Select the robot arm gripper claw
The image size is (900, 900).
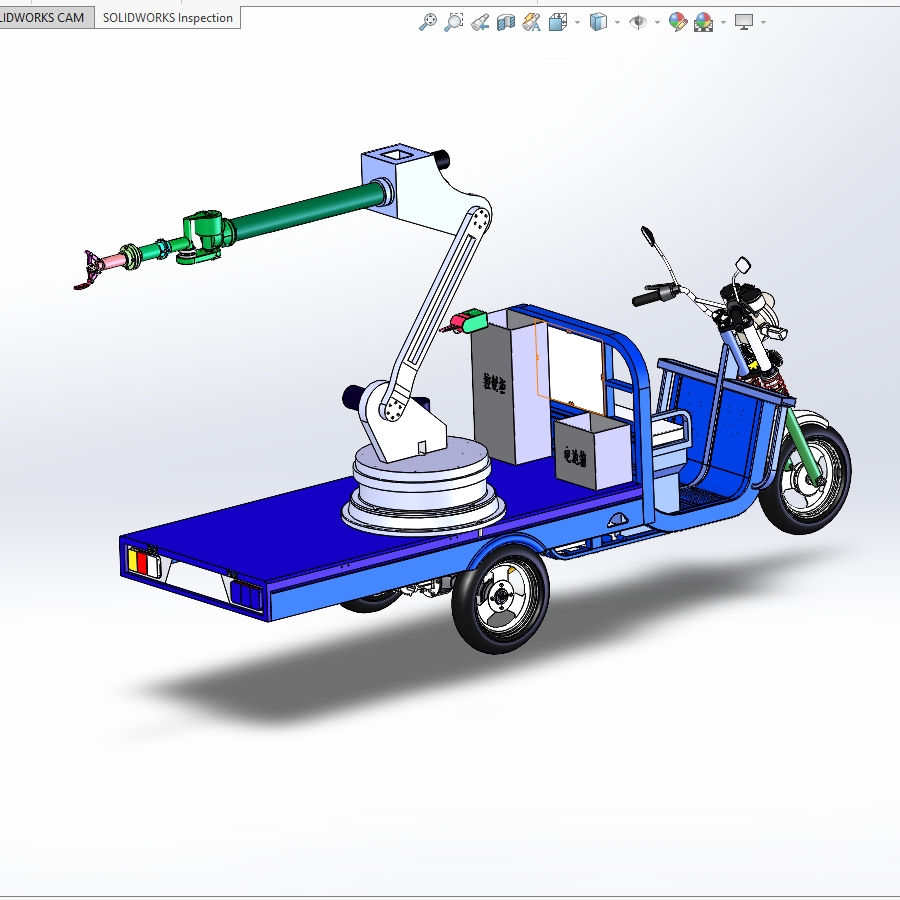(x=89, y=270)
